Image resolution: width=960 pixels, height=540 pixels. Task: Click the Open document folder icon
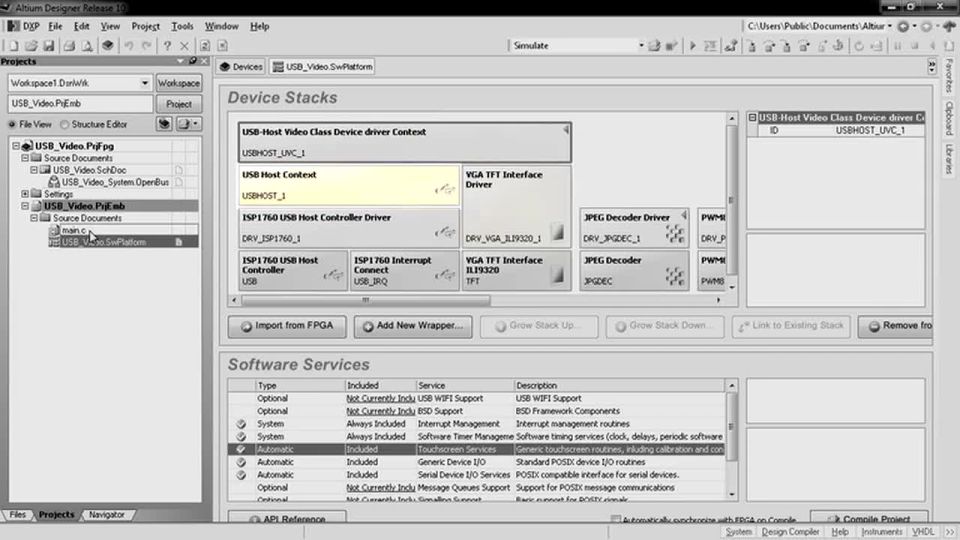click(x=31, y=46)
